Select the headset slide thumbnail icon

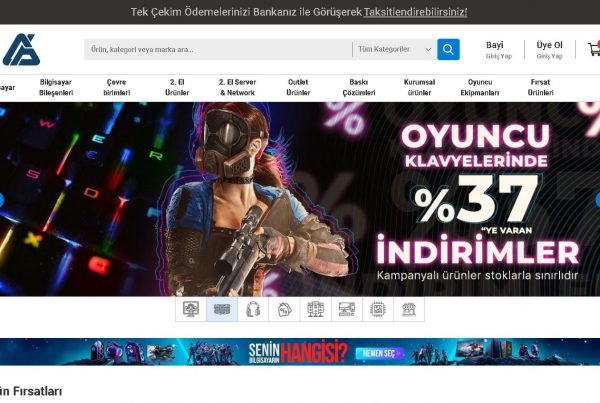pos(253,309)
